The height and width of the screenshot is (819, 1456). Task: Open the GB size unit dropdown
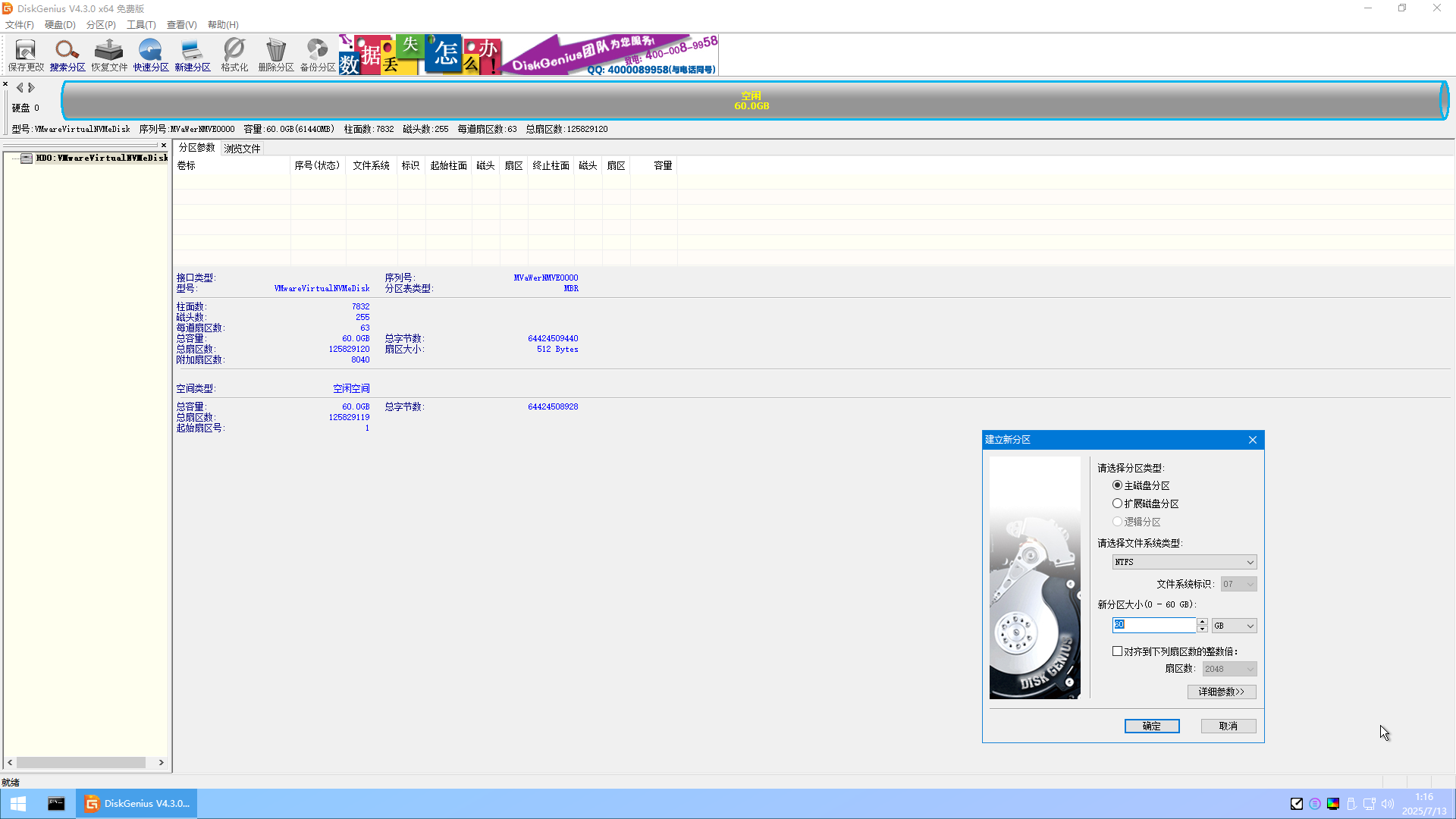tap(1234, 626)
